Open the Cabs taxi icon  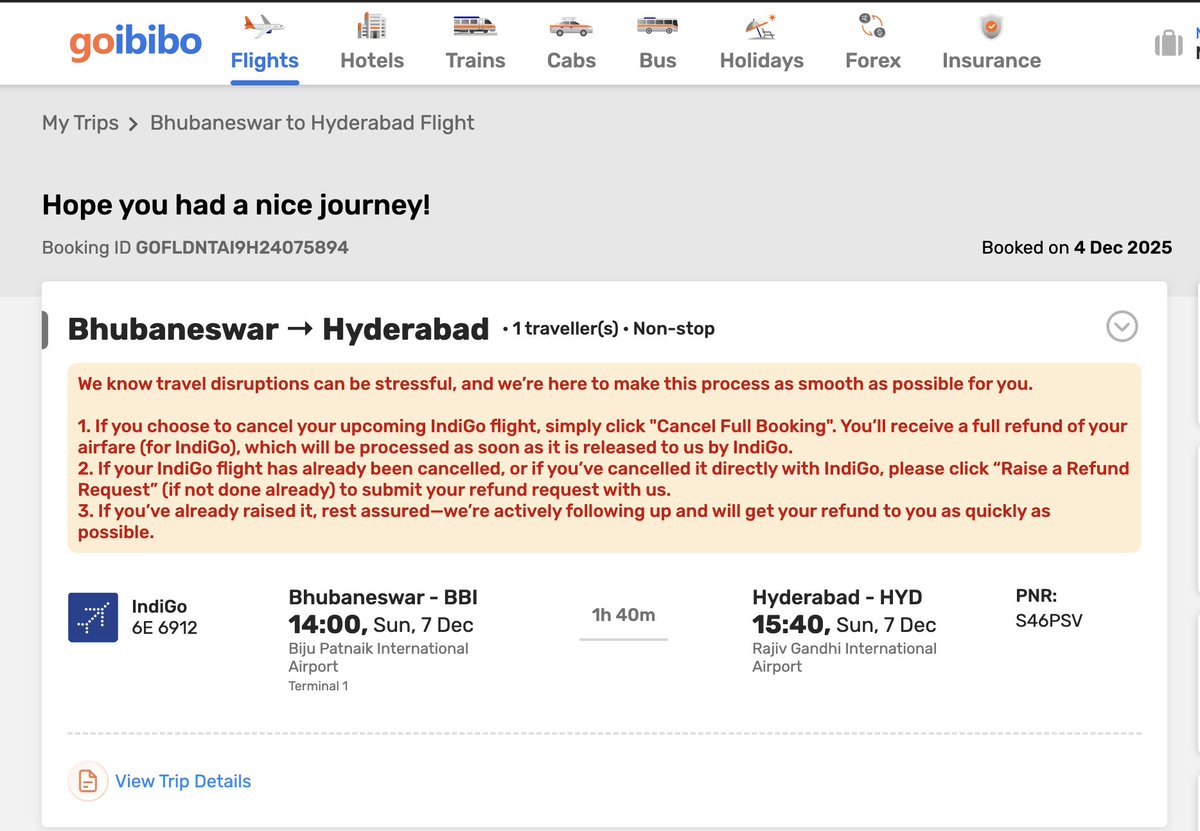pyautogui.click(x=571, y=26)
